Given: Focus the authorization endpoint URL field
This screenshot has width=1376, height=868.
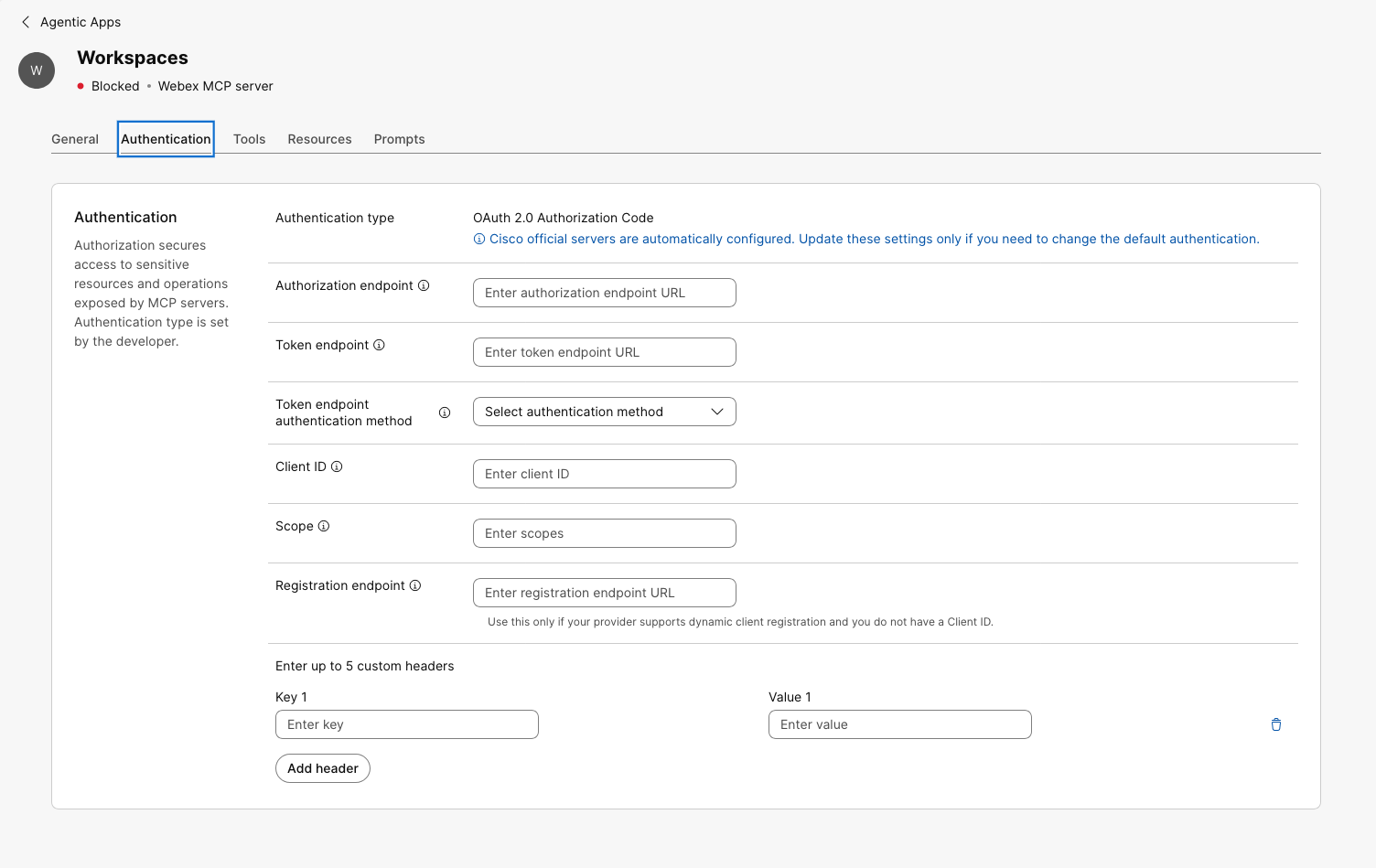Looking at the screenshot, I should (605, 293).
